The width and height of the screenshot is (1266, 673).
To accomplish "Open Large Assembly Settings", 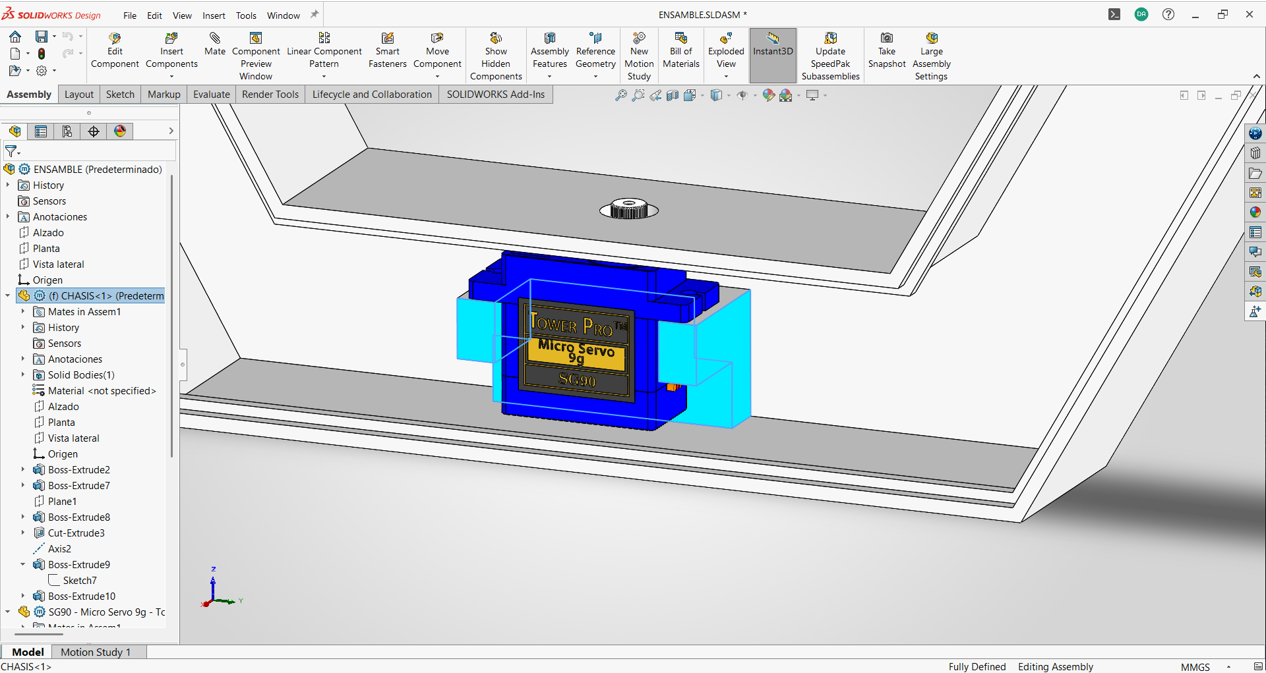I will [931, 56].
